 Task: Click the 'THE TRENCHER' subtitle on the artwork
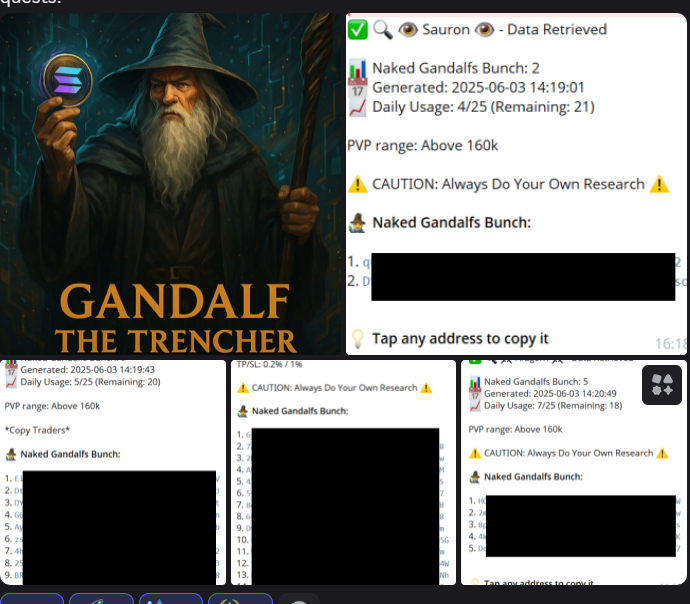tap(176, 341)
